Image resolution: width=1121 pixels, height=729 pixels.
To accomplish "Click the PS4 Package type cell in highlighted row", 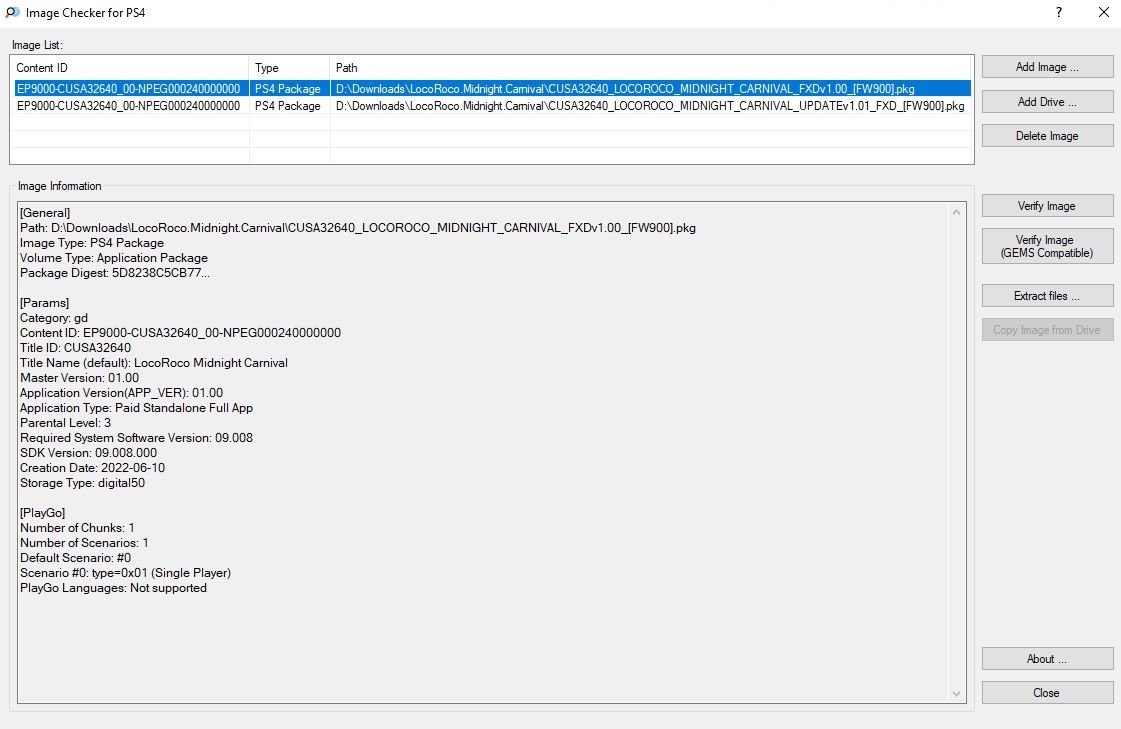I will (x=287, y=89).
